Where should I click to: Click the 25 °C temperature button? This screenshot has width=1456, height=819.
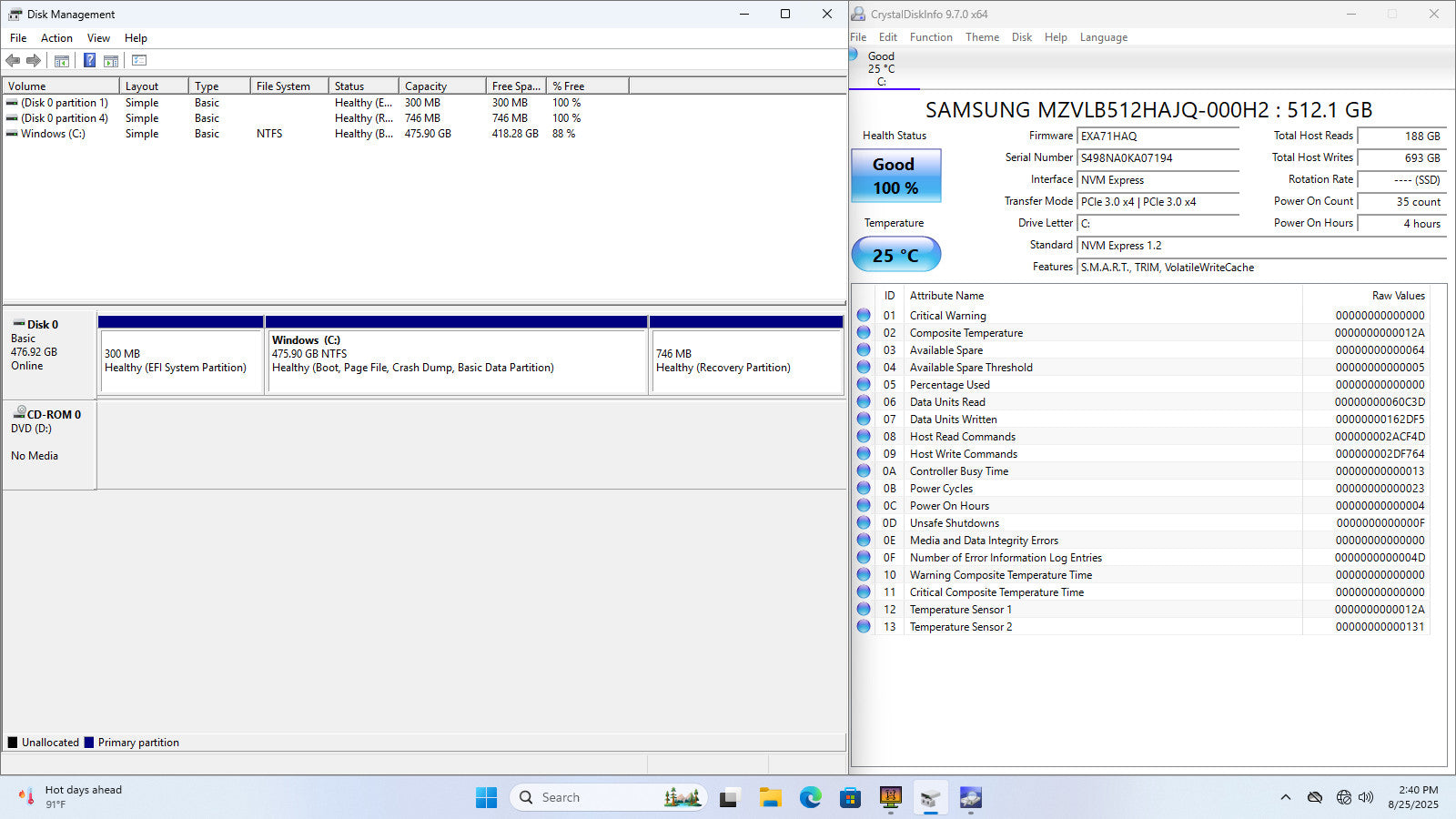pos(895,255)
